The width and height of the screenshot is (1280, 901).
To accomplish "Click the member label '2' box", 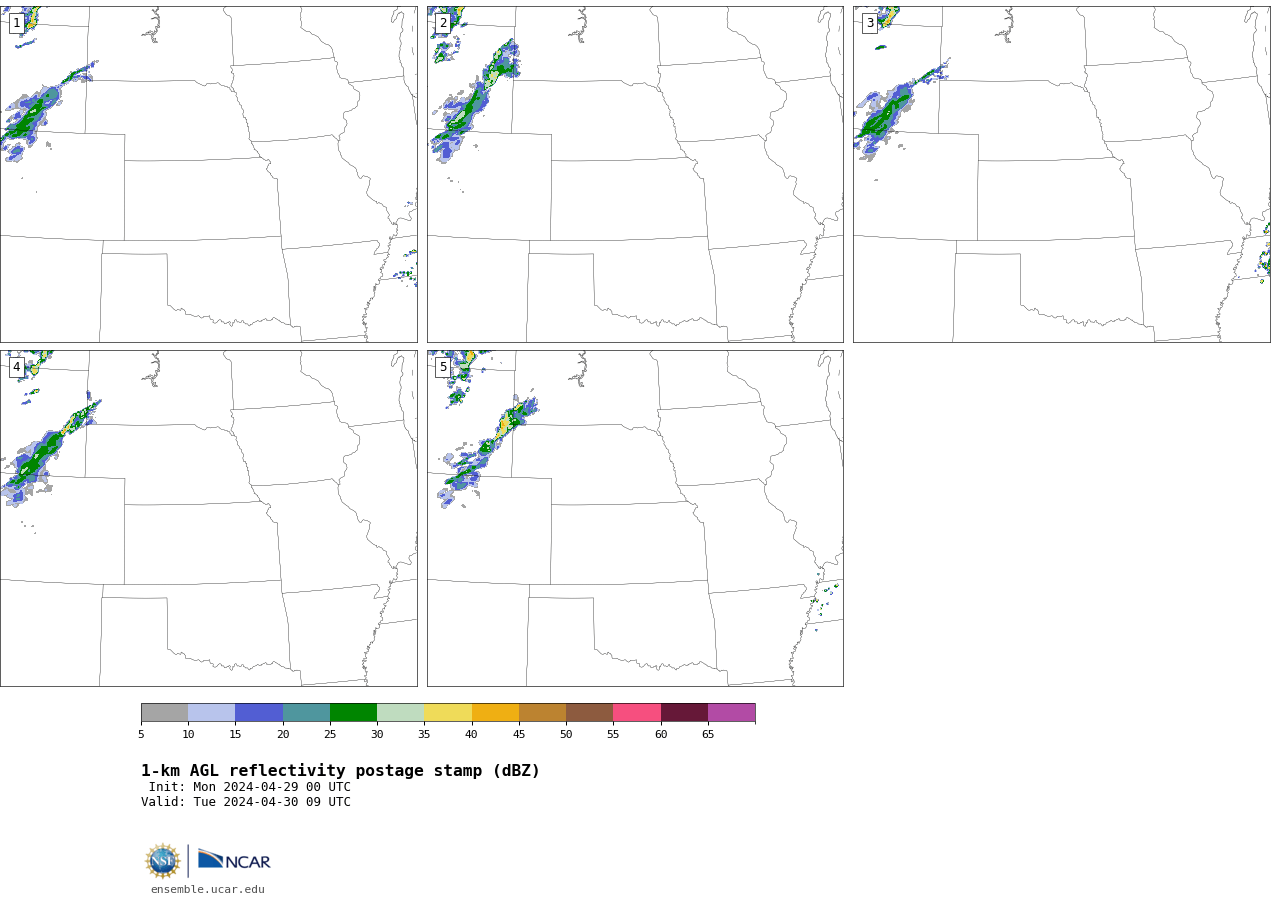I will pyautogui.click(x=443, y=23).
